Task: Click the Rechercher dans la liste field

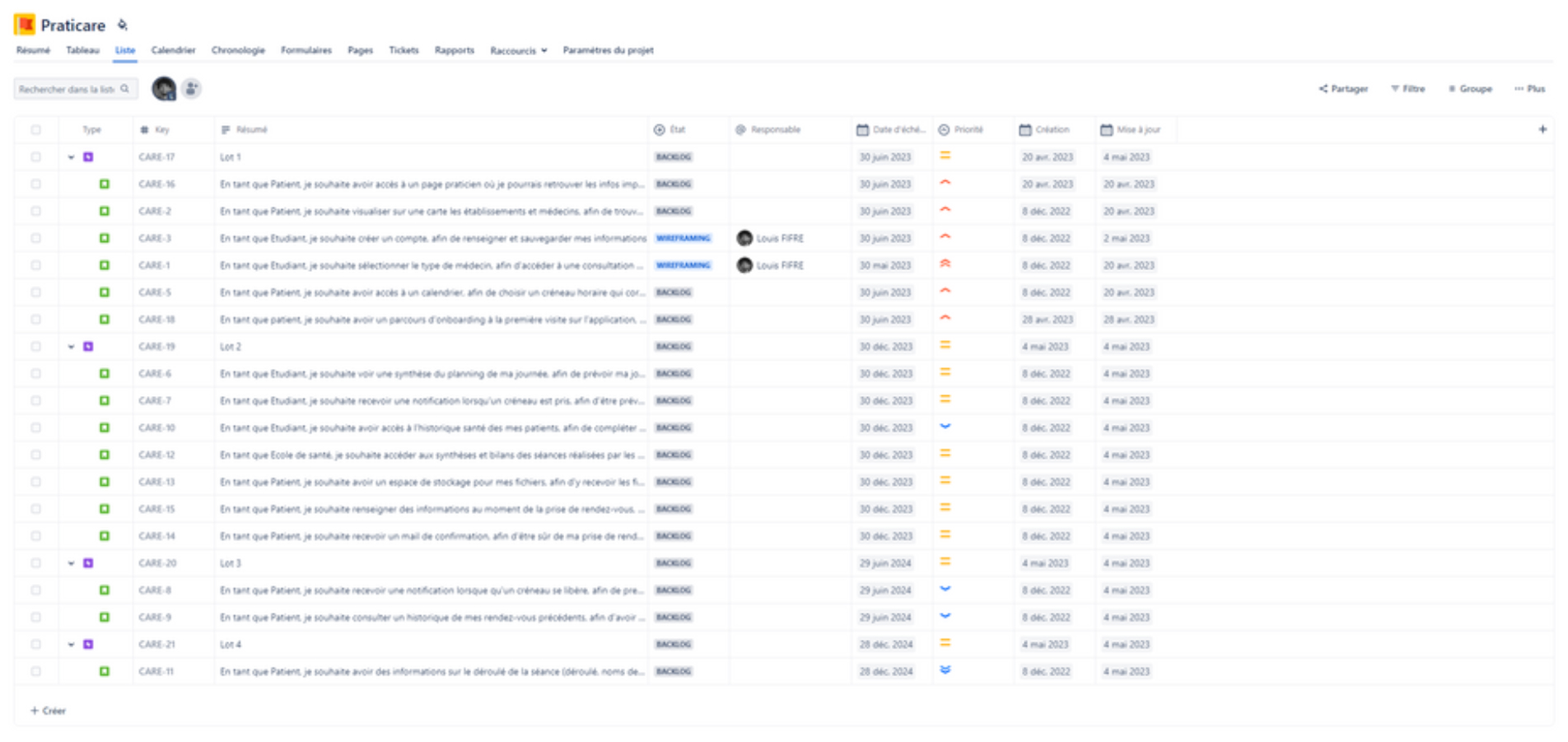Action: [68, 89]
